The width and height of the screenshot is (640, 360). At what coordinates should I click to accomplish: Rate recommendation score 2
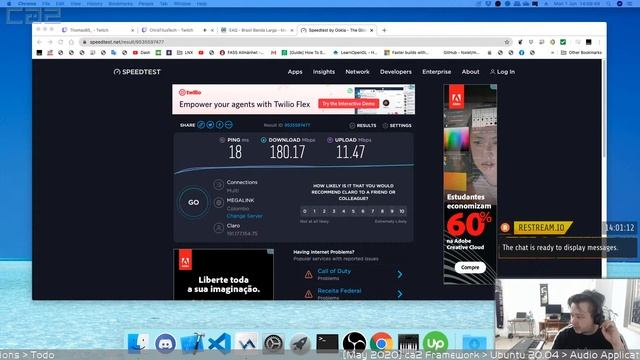pos(324,211)
